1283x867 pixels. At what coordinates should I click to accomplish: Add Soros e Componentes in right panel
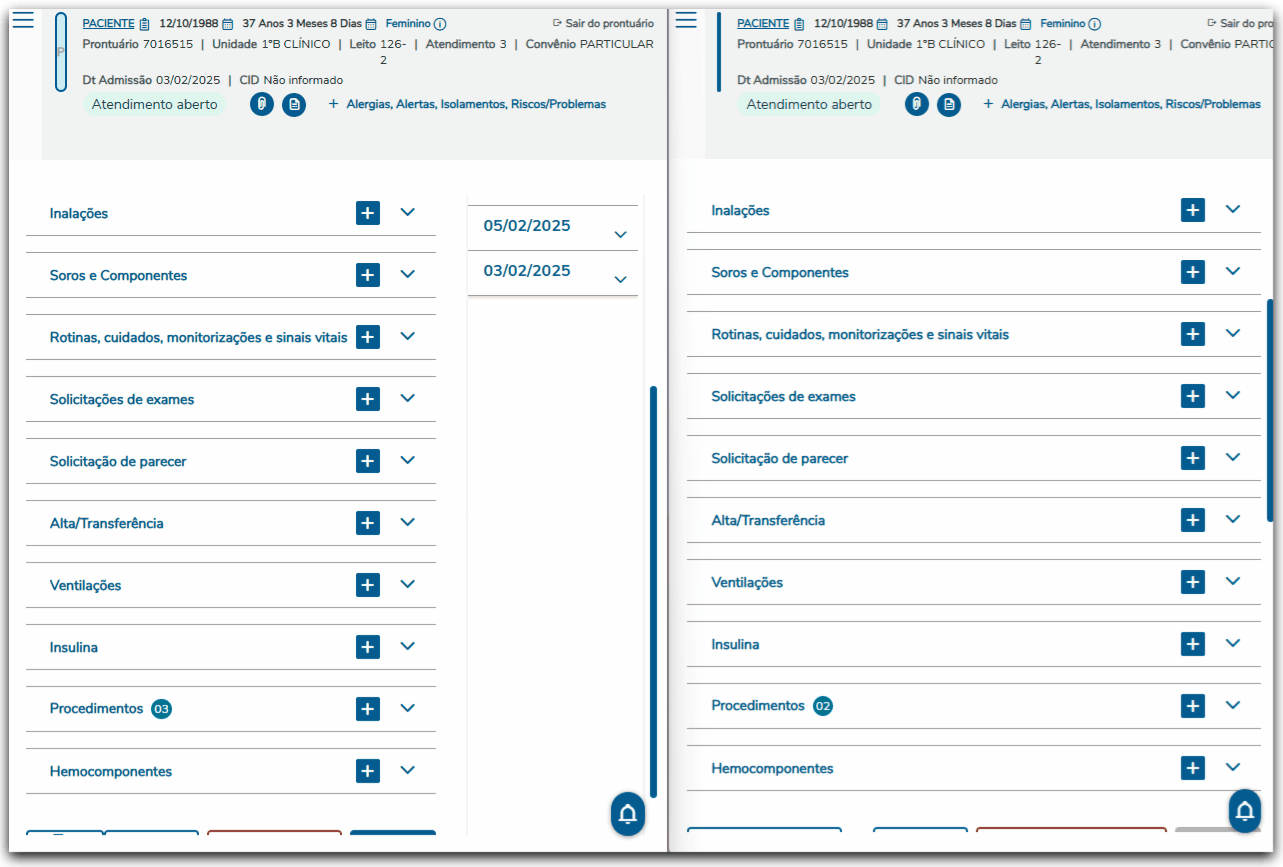point(1193,272)
